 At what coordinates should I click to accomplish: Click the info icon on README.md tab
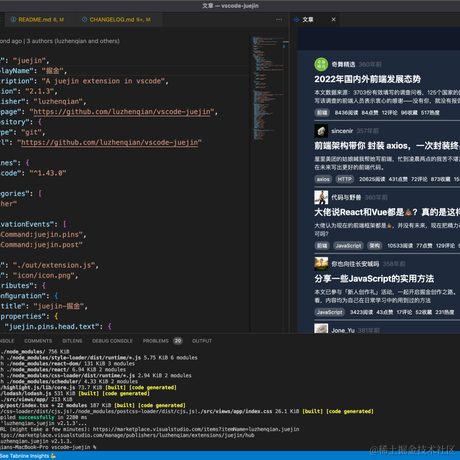pyautogui.click(x=13, y=20)
